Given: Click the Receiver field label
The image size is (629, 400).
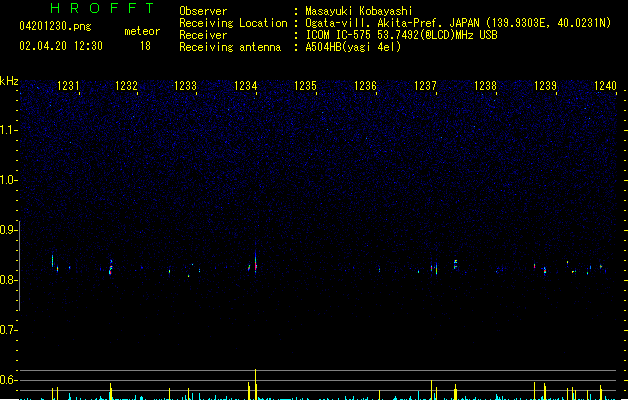Looking at the screenshot, I should 203,35.
